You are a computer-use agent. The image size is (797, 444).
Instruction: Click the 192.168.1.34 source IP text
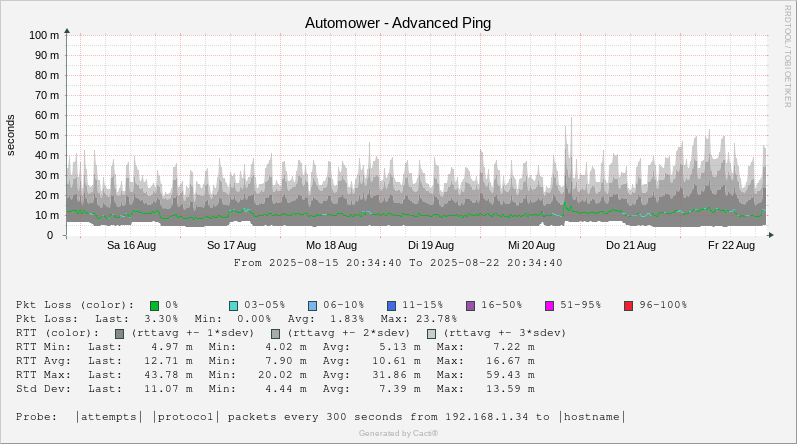point(487,417)
